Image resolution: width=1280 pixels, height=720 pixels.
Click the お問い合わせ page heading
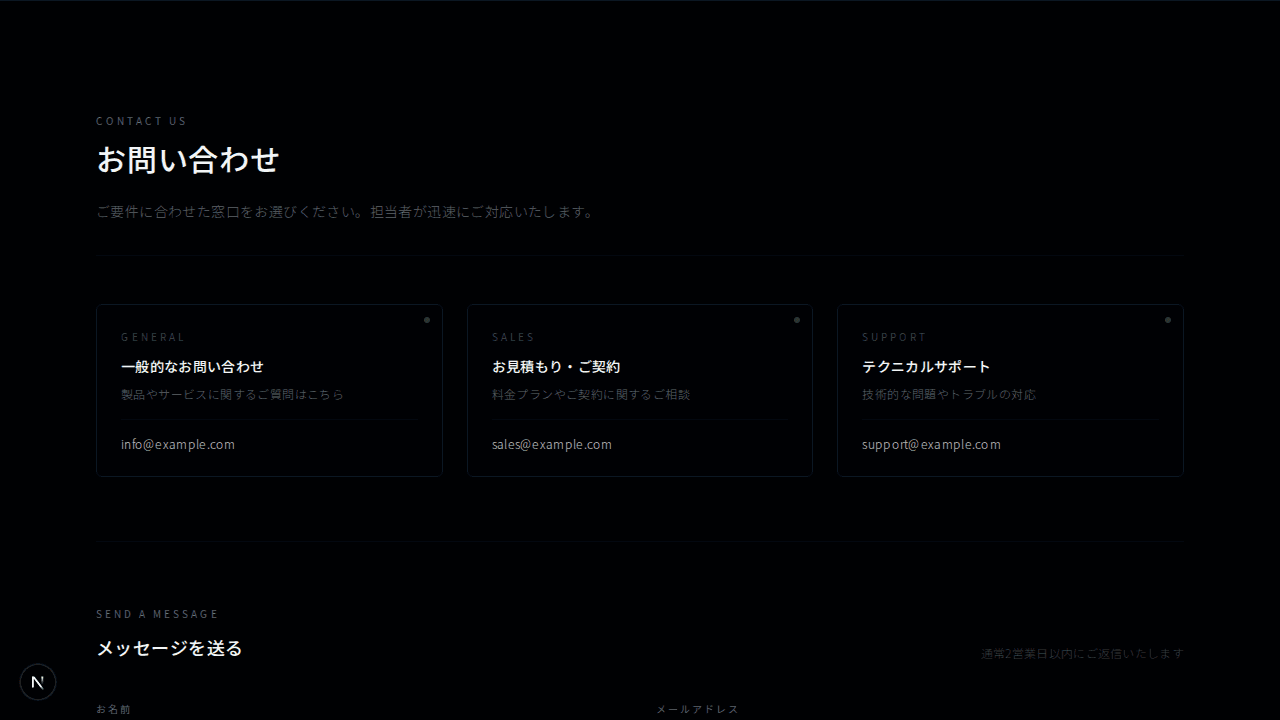(x=187, y=160)
